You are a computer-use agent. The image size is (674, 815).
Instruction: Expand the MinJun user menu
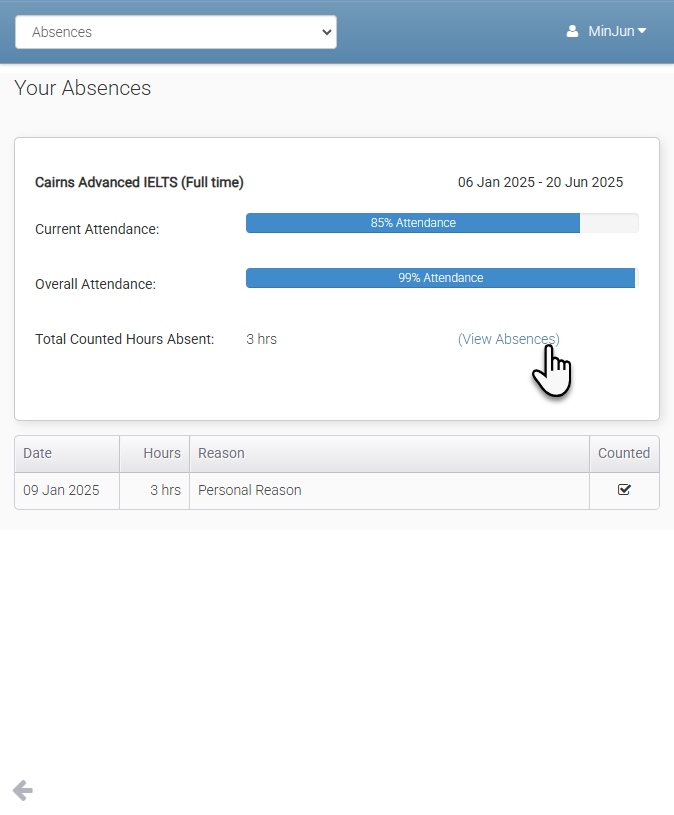point(616,31)
